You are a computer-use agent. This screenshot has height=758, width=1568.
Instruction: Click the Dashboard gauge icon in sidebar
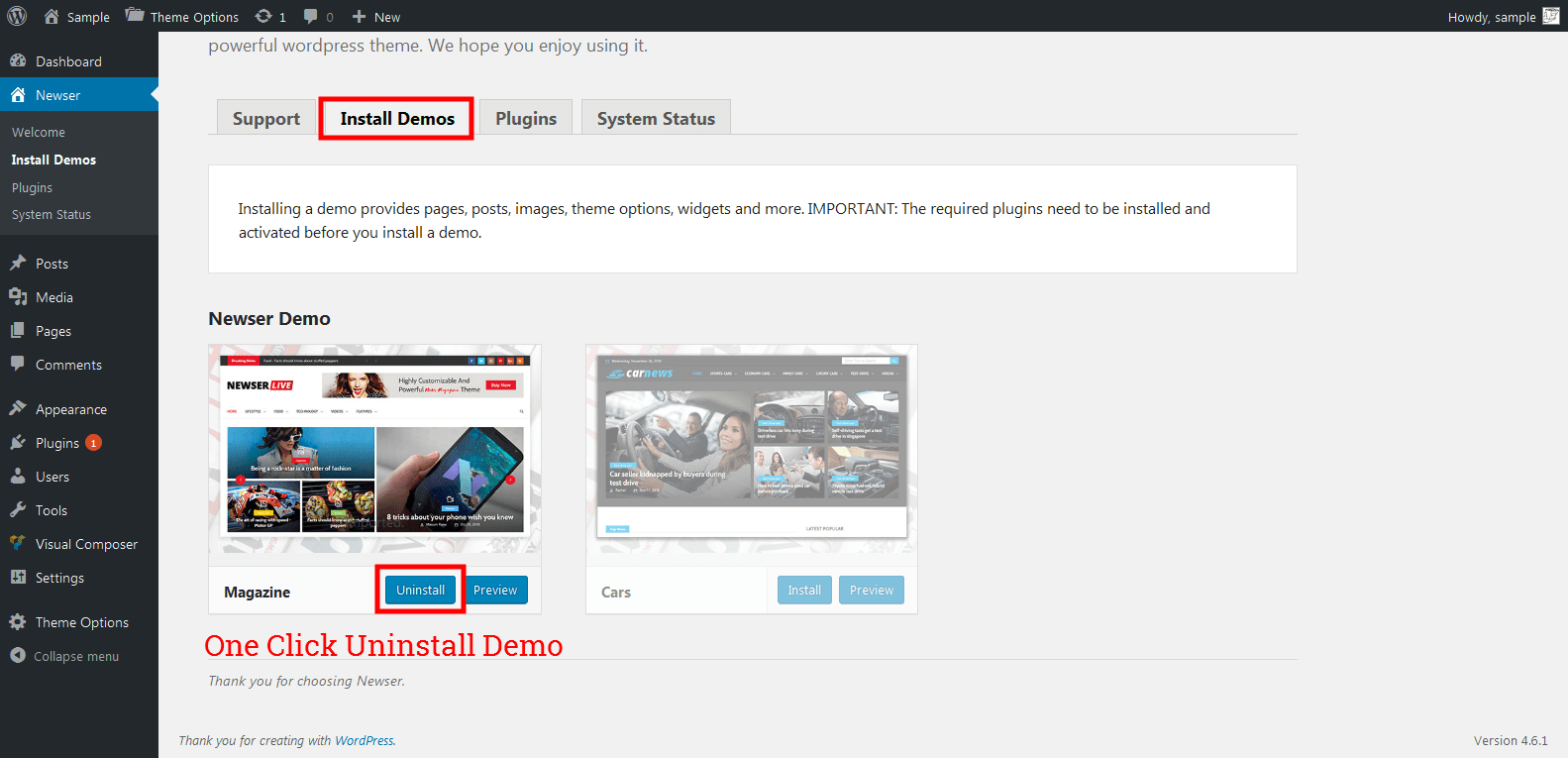[18, 61]
